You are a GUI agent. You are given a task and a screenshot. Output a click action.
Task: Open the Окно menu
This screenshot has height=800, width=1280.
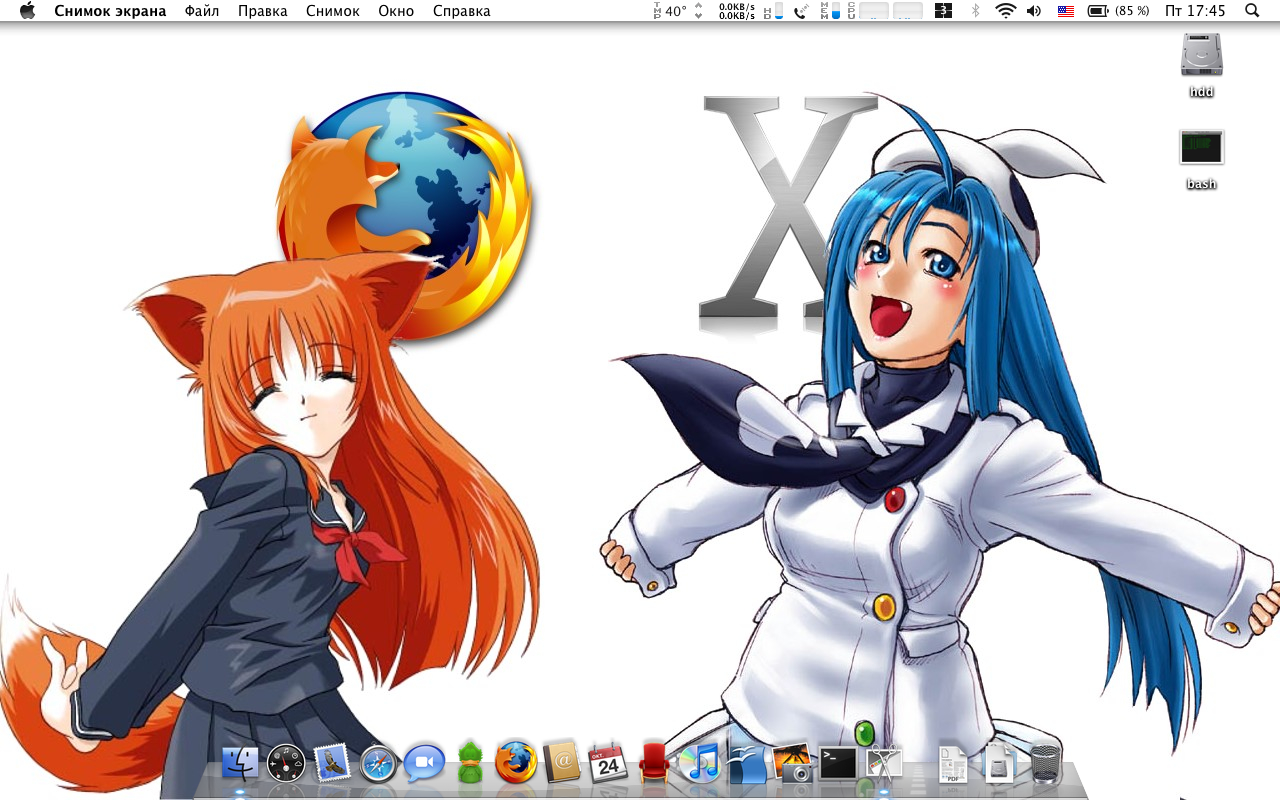pos(396,11)
